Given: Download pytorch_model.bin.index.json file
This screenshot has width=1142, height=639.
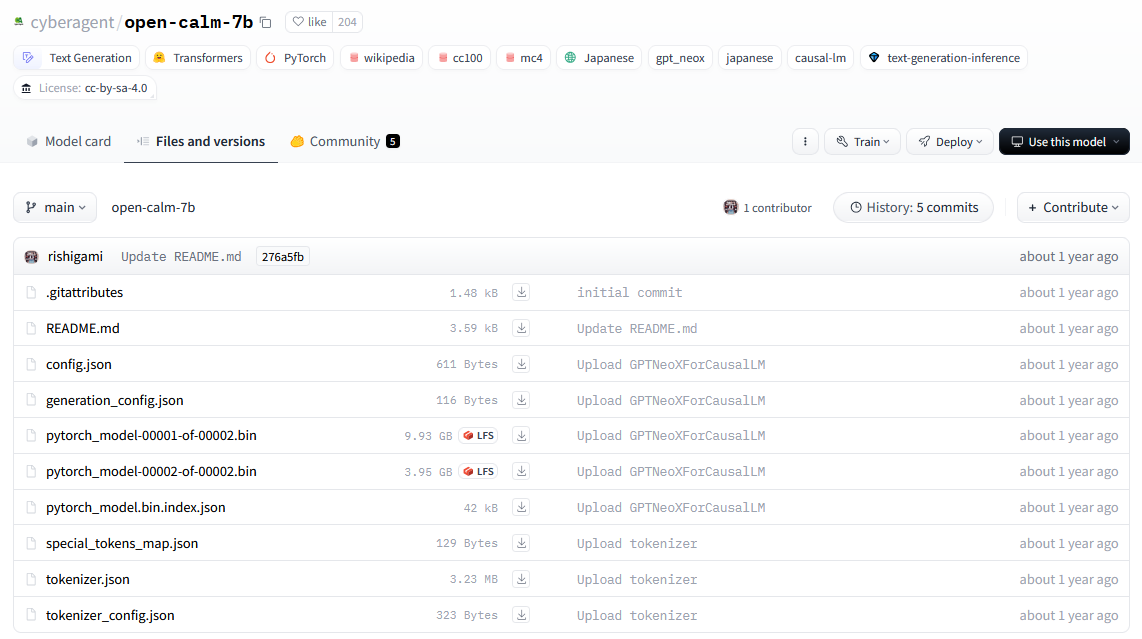Looking at the screenshot, I should (521, 507).
